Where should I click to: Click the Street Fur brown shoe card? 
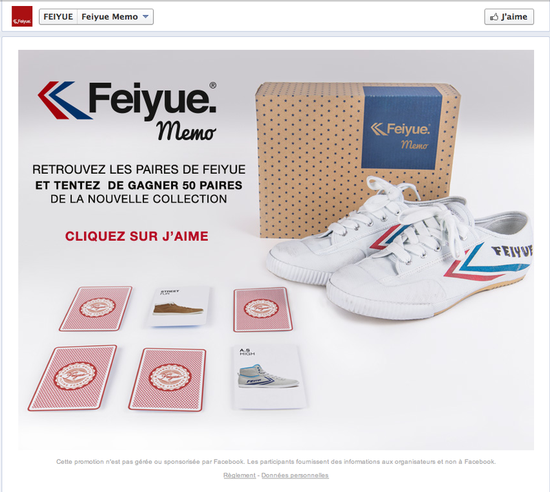point(179,306)
